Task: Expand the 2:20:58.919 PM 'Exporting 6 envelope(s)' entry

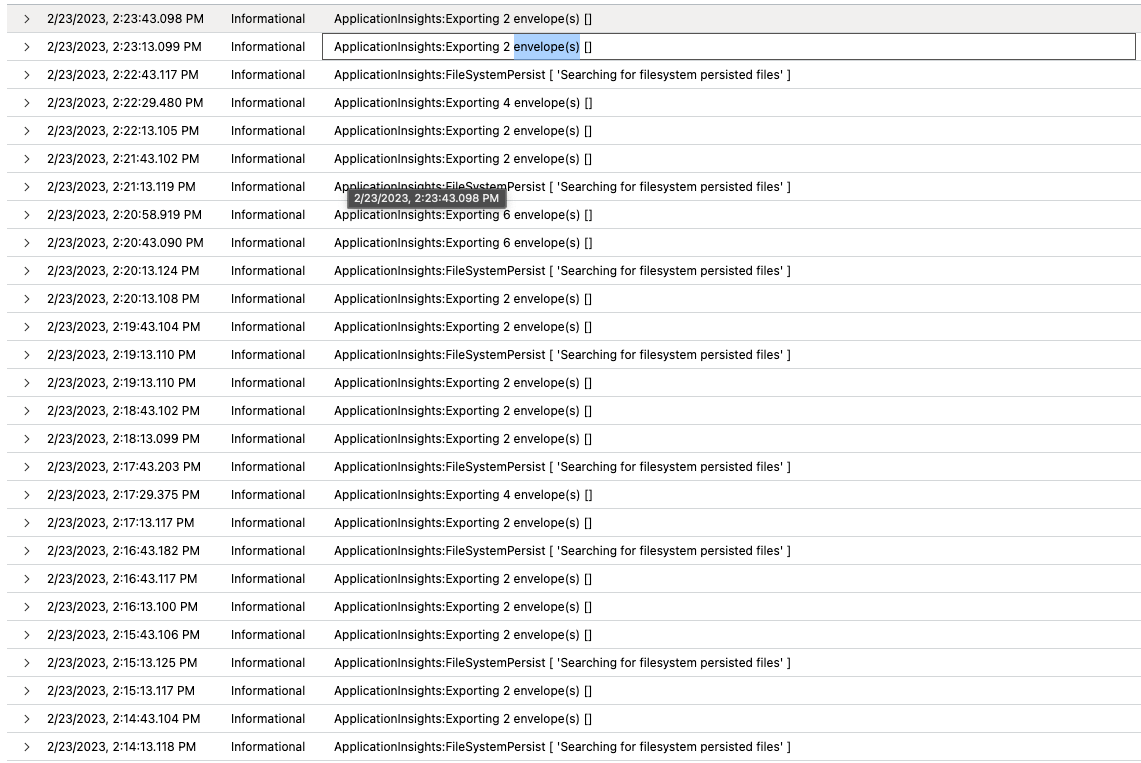Action: pos(27,215)
